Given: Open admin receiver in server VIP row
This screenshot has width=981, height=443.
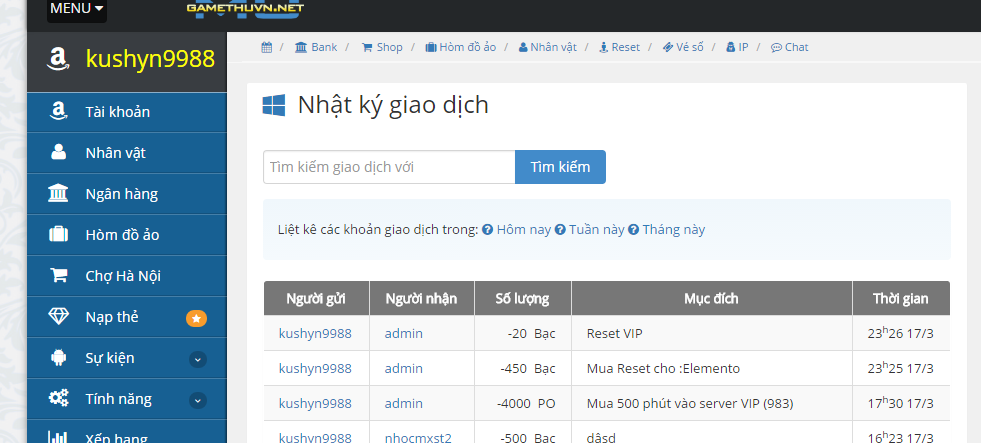Looking at the screenshot, I should (x=404, y=404).
